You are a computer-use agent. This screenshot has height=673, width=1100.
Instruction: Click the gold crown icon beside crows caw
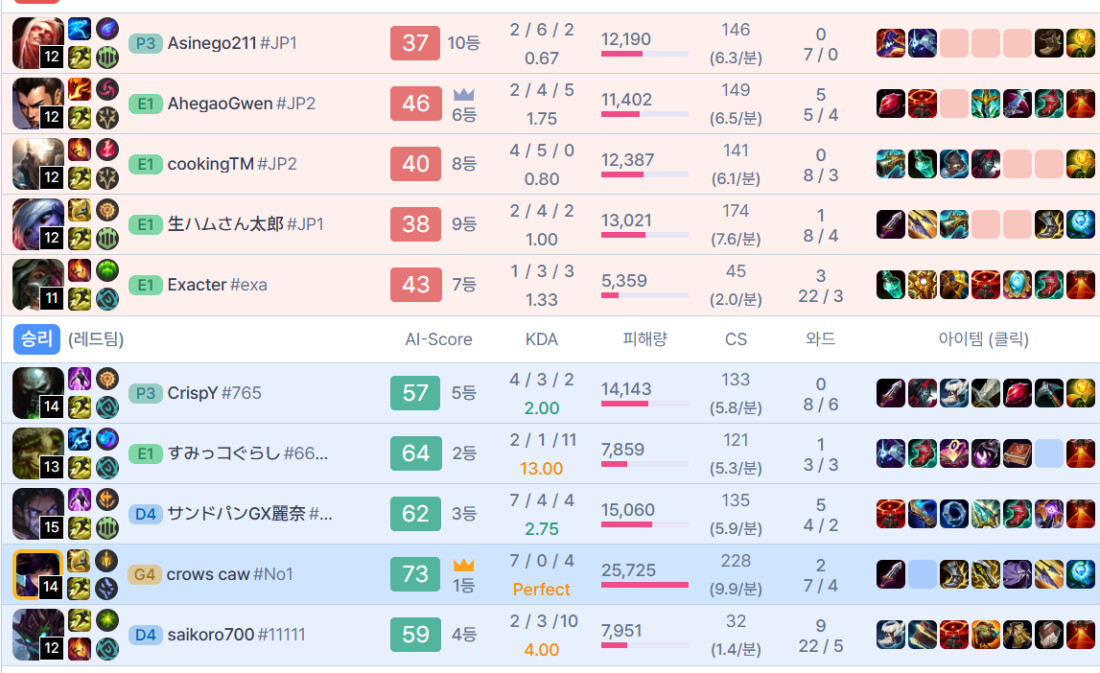463,566
